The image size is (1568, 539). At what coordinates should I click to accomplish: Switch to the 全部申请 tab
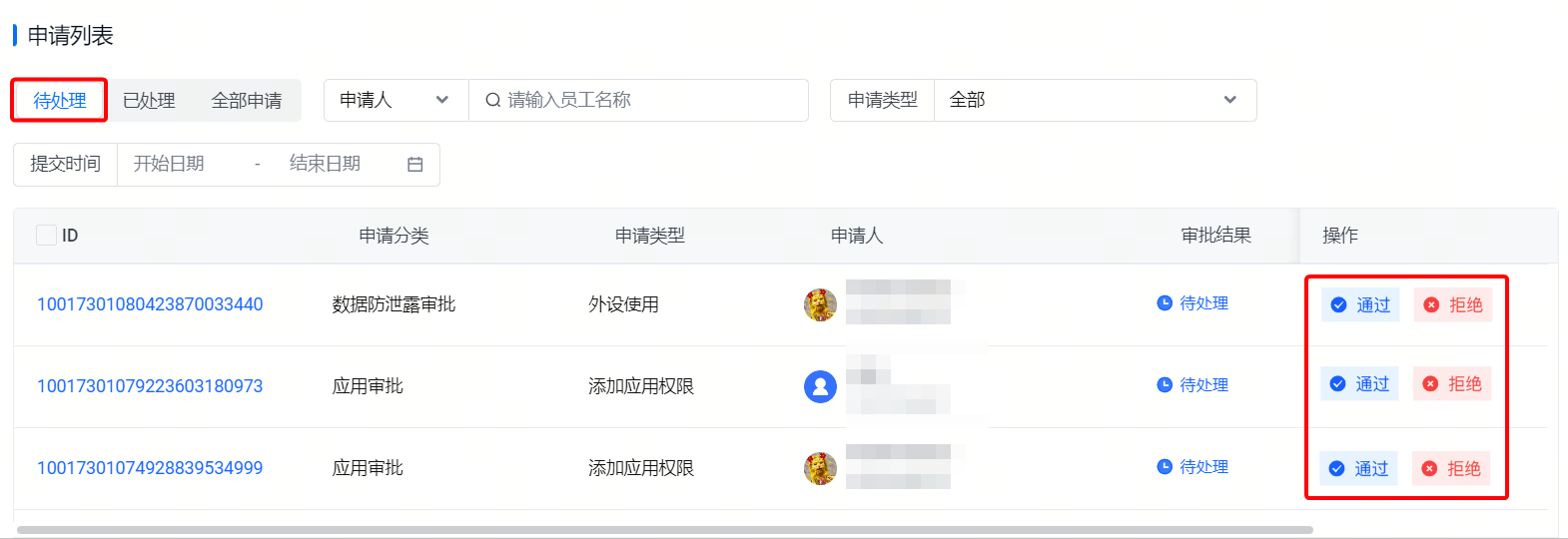247,101
